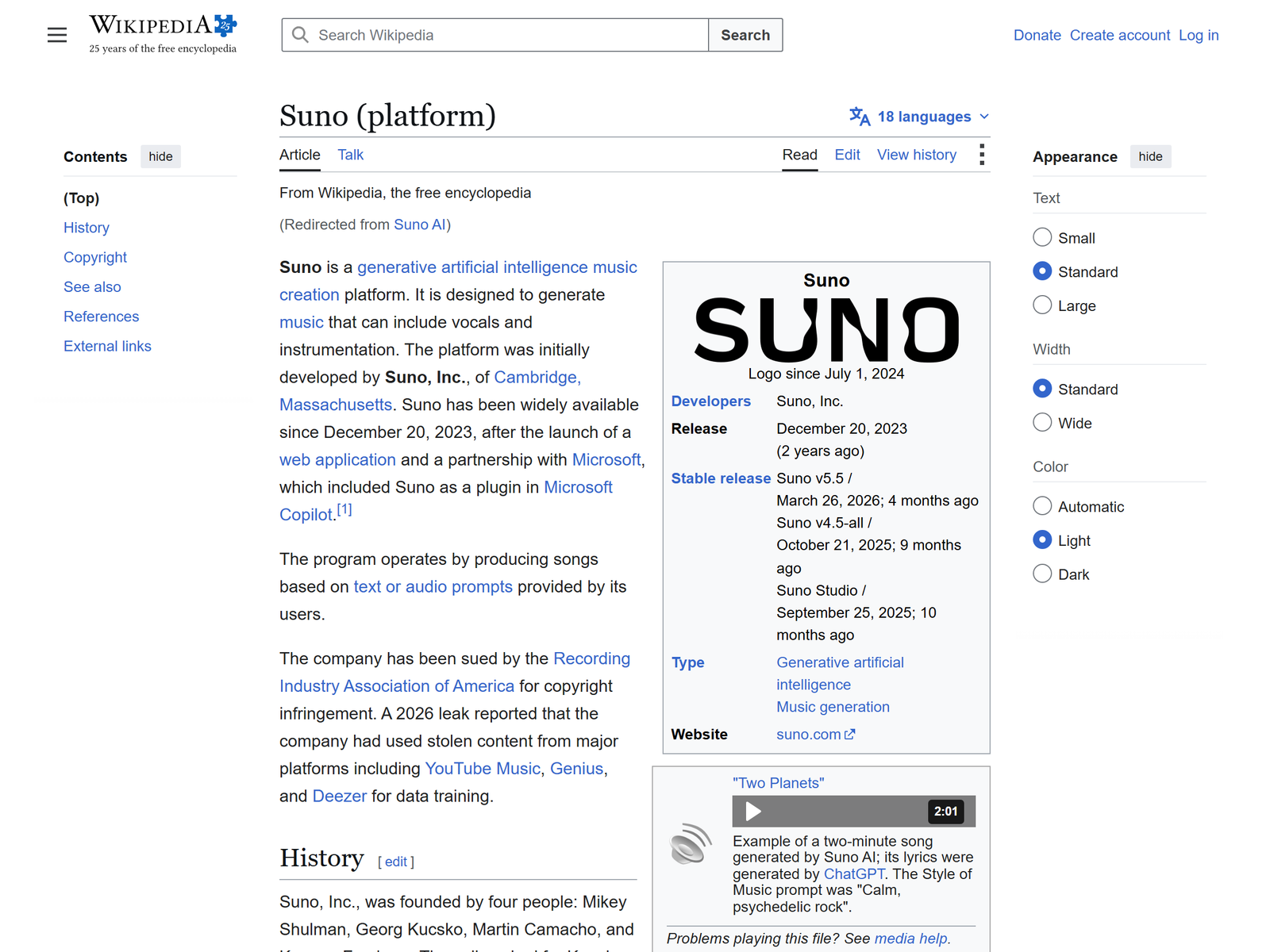Open the hamburger main menu
Viewport: 1270px width, 952px height.
[x=57, y=35]
